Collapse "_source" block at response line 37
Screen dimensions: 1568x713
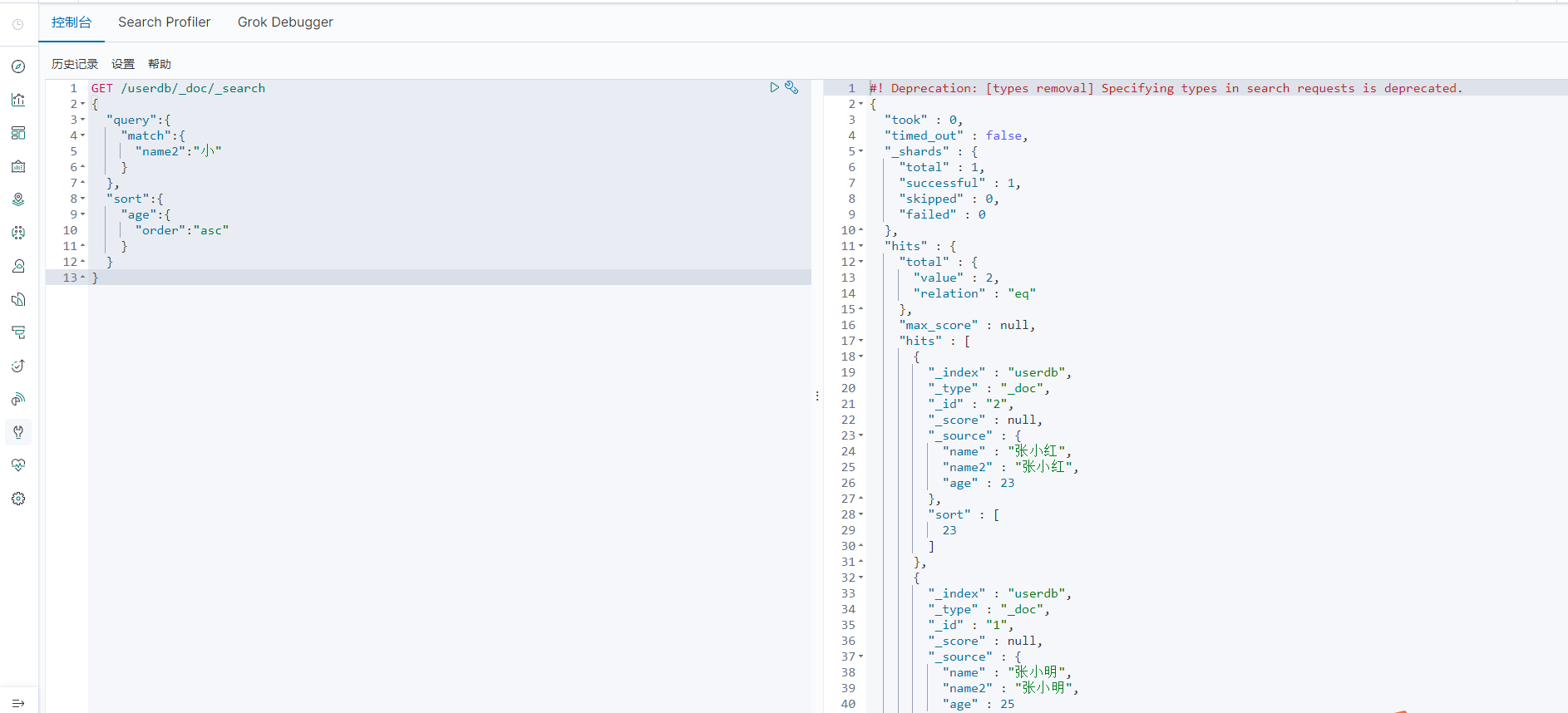pos(861,657)
